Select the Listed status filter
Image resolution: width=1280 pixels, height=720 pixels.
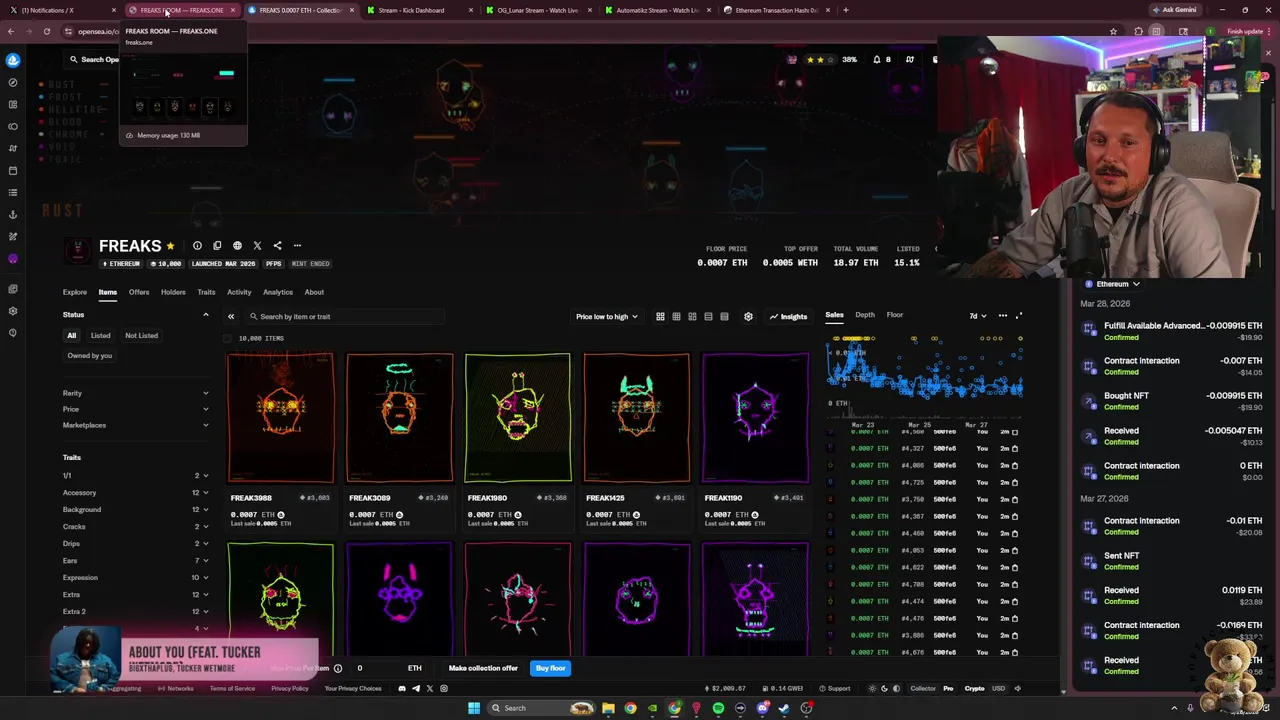[x=100, y=336]
